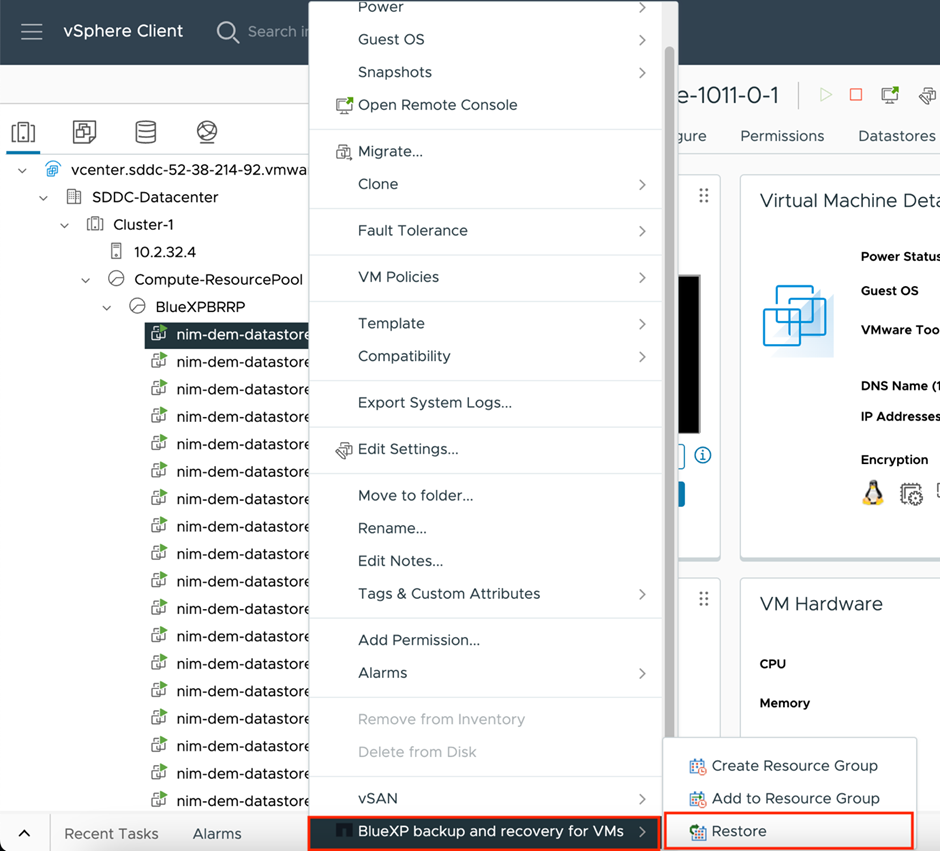Image resolution: width=940 pixels, height=851 pixels.
Task: Click the Launch Console monitor icon in toolbar
Action: pyautogui.click(x=889, y=95)
